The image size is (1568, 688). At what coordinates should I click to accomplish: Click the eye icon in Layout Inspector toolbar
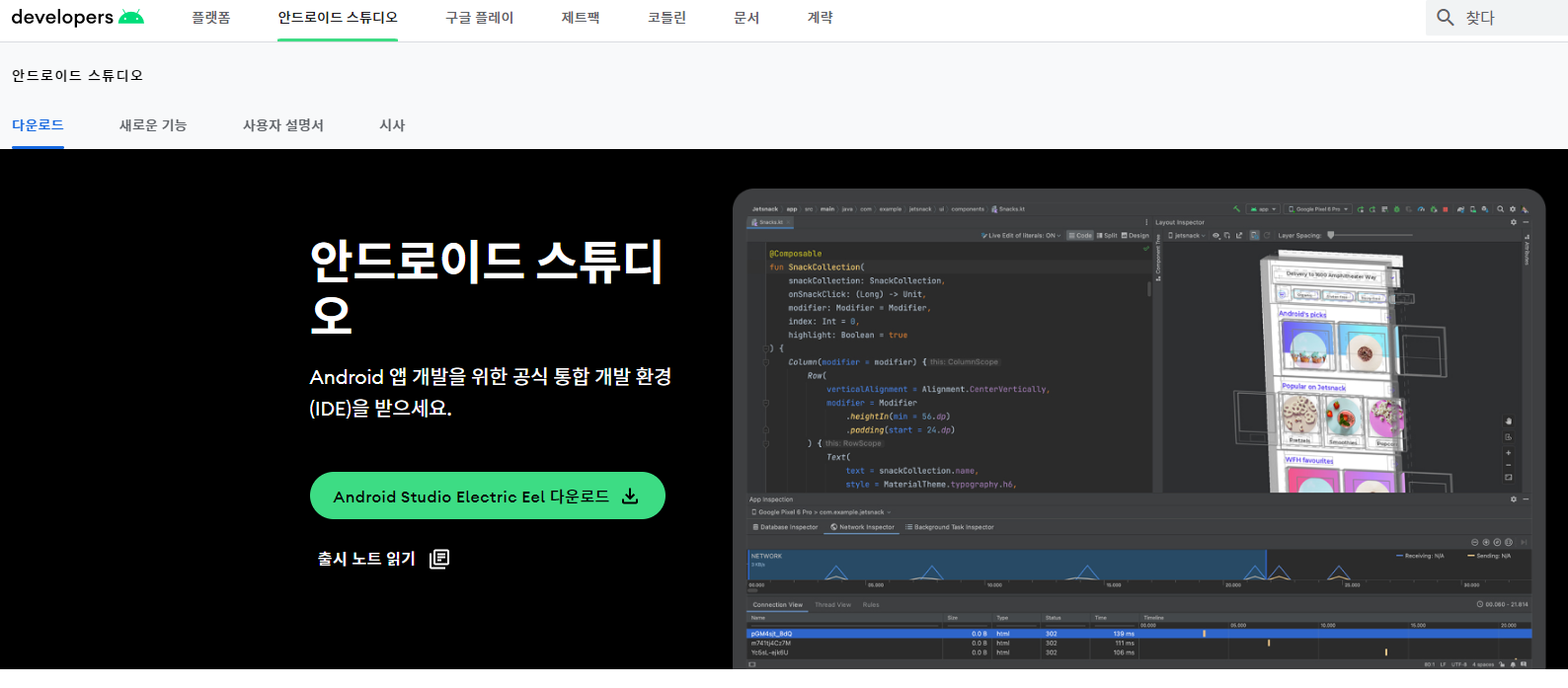[x=1217, y=236]
